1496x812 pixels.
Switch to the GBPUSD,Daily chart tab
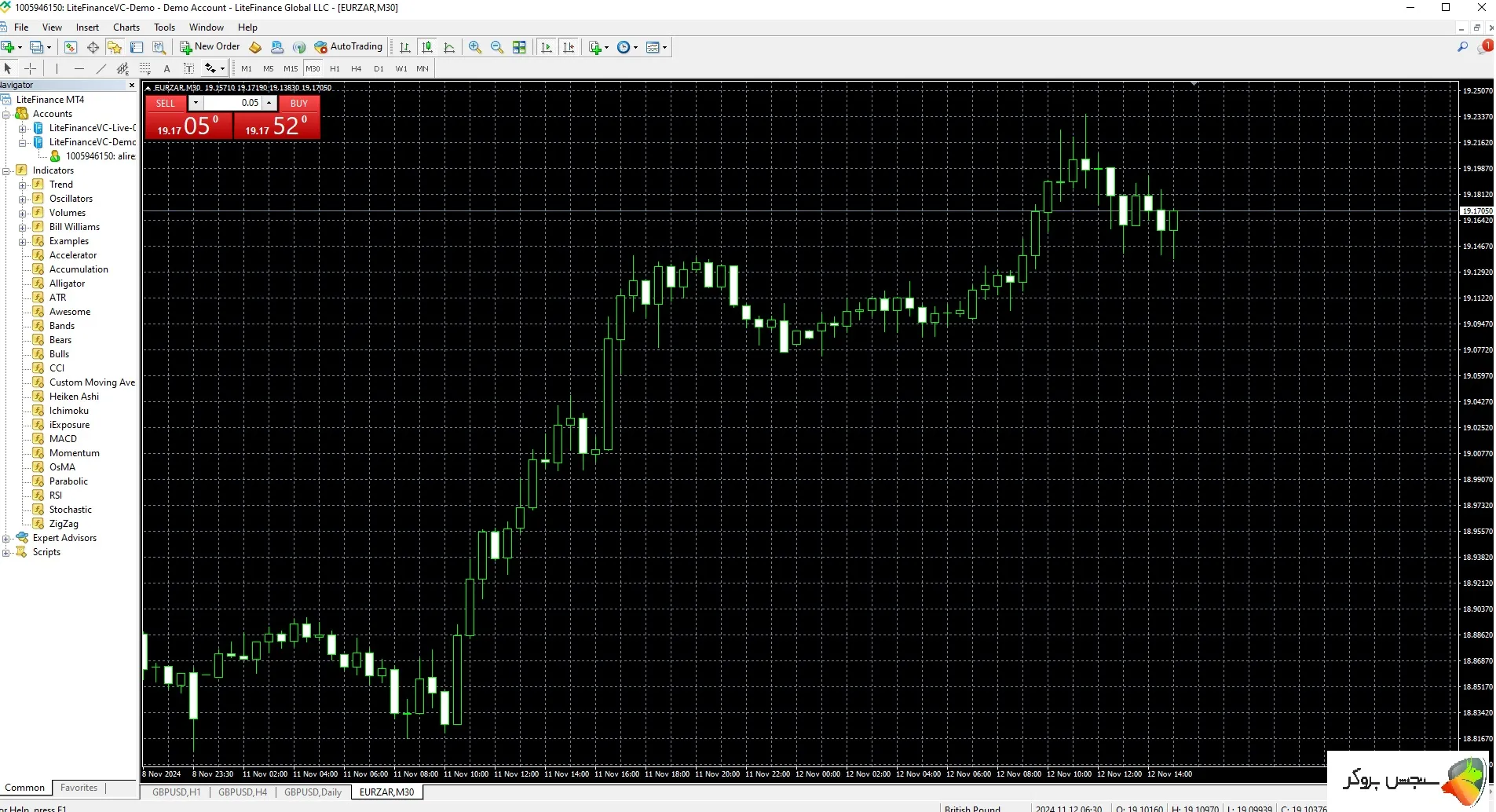pyautogui.click(x=313, y=792)
